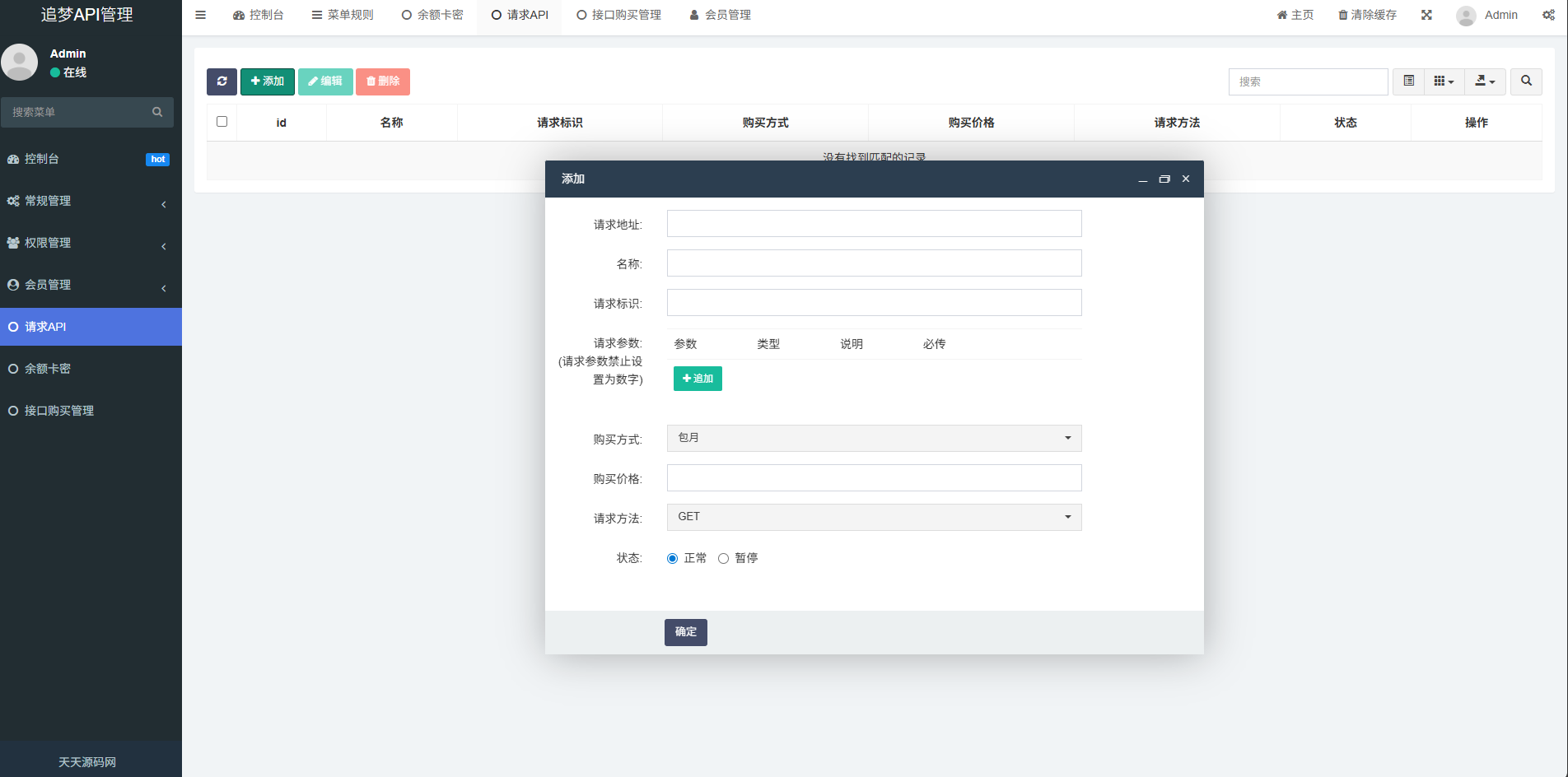Check the select-all checkbox in table header
The height and width of the screenshot is (777, 1568).
pos(222,121)
